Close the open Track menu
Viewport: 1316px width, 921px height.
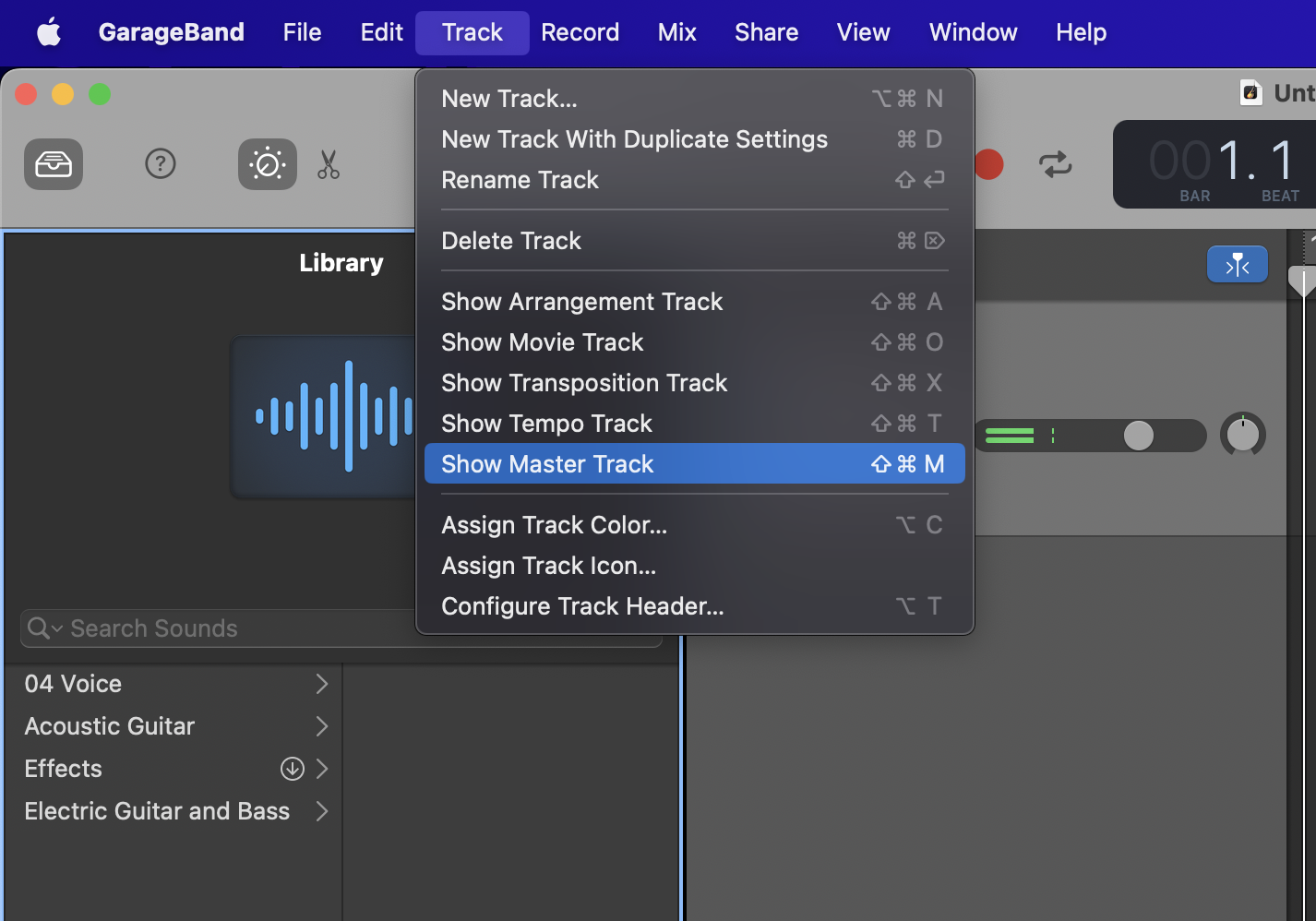(473, 33)
